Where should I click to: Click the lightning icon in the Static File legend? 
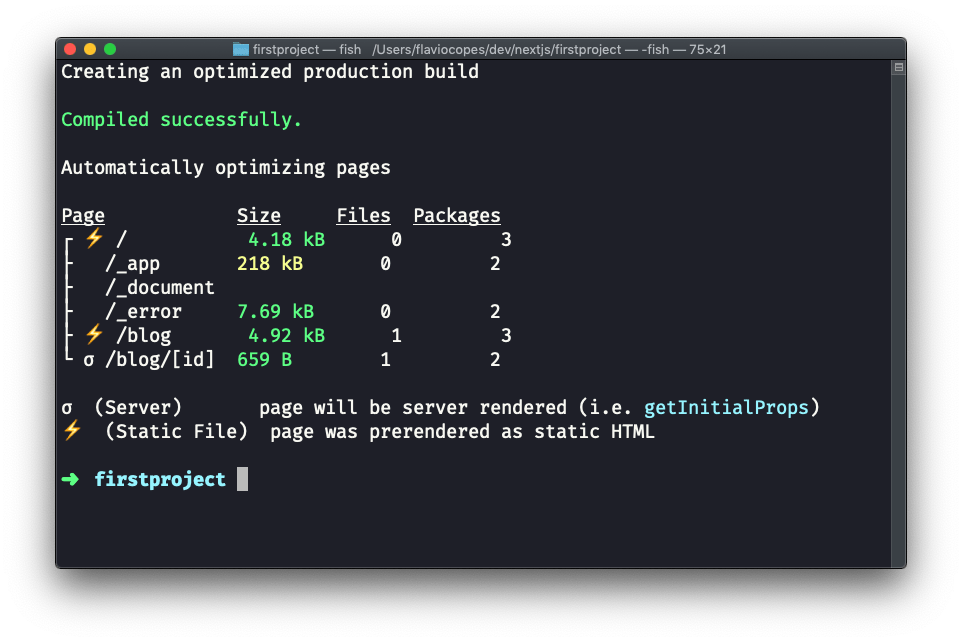click(x=72, y=432)
